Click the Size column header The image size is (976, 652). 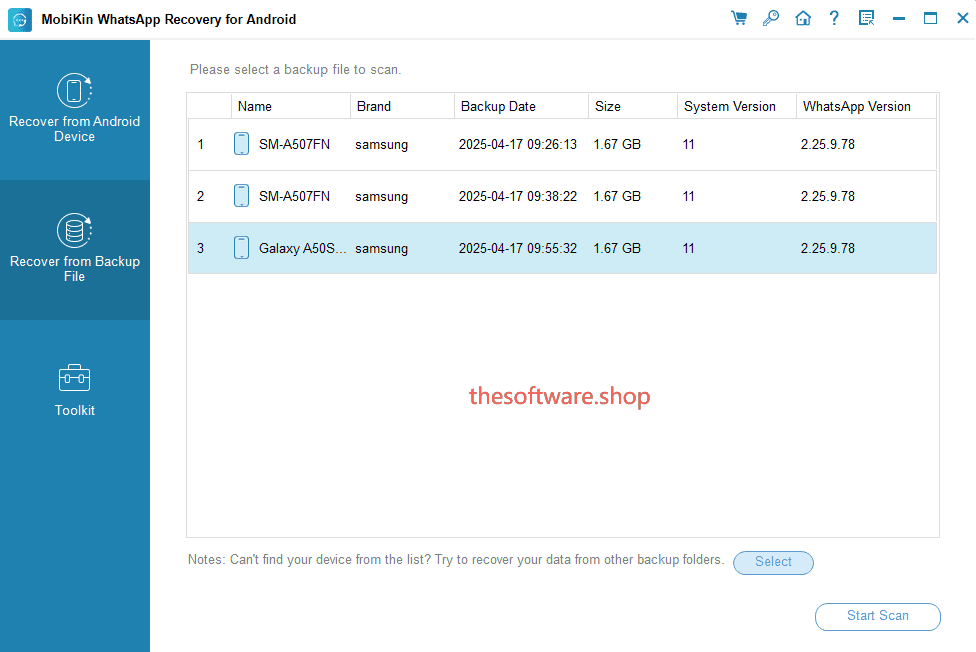(x=632, y=106)
